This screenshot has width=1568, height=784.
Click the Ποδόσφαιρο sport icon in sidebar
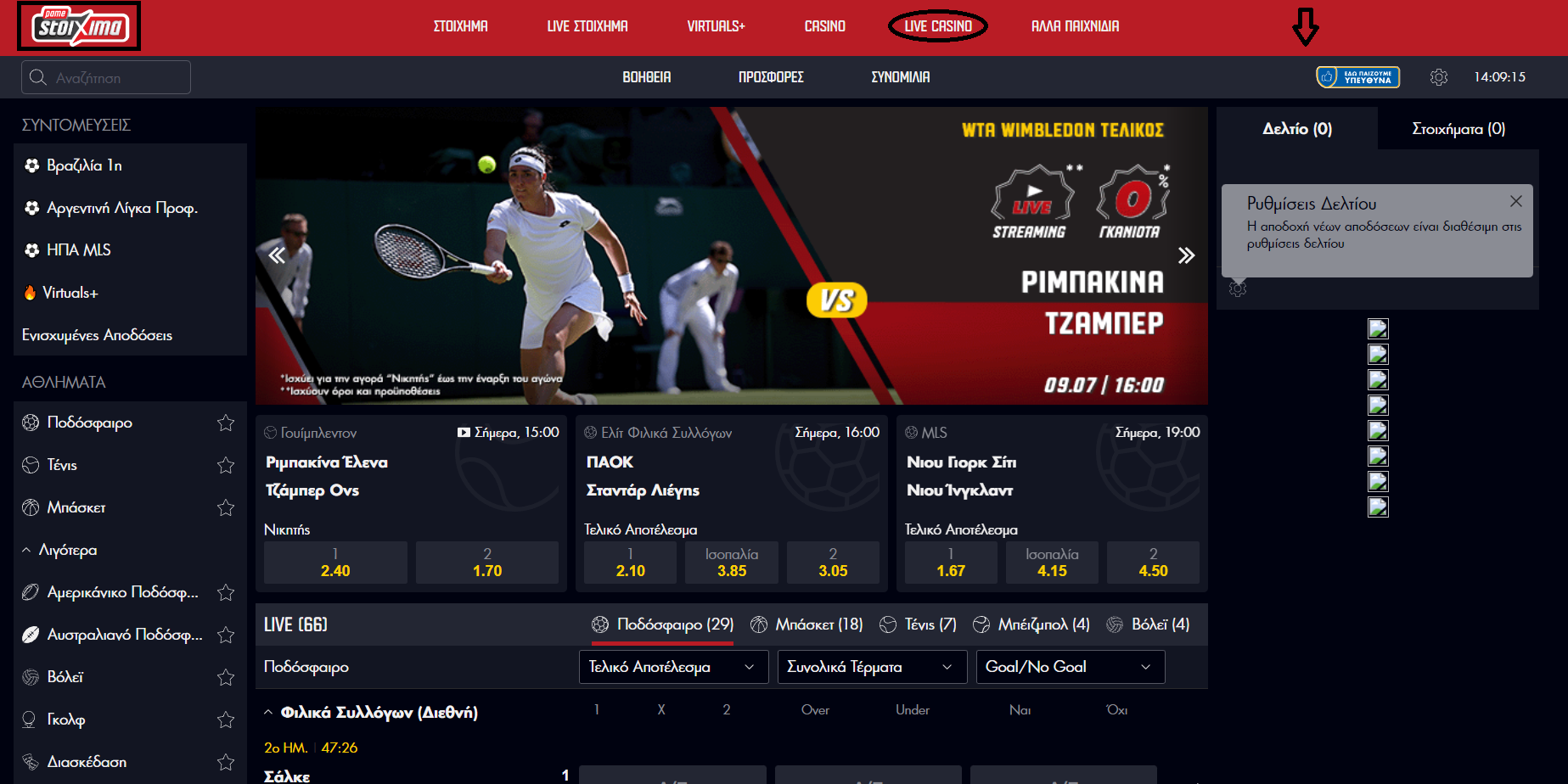(31, 423)
